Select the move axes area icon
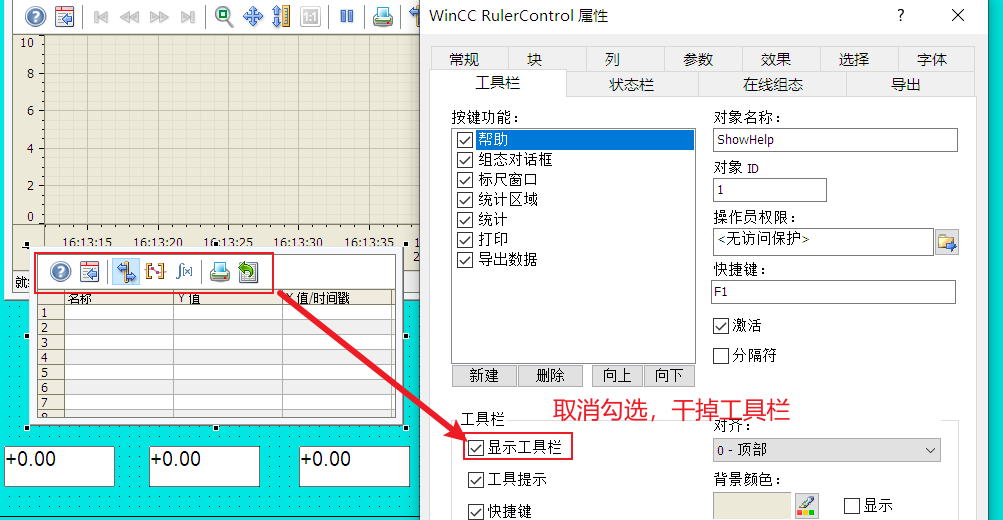Screen dimensions: 1003x520 (x=253, y=16)
